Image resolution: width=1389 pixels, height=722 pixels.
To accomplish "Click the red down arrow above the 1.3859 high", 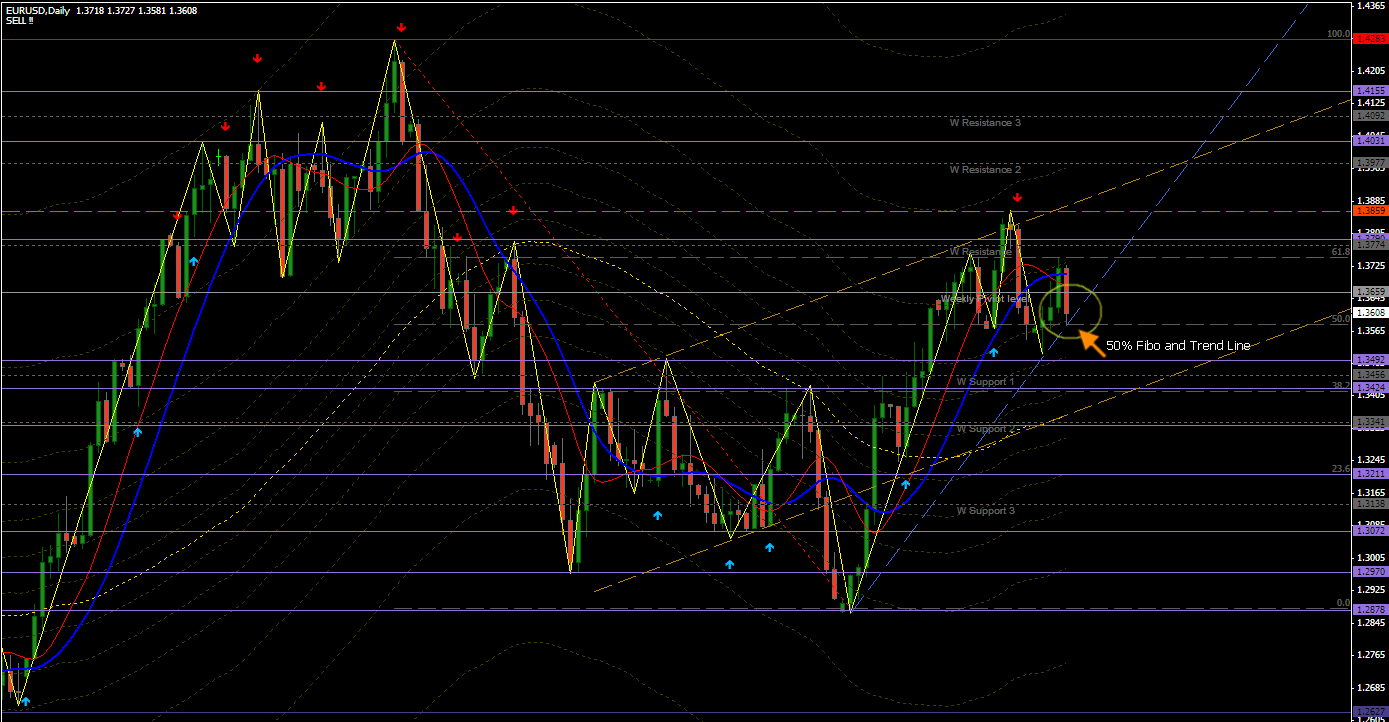I will tap(1017, 198).
